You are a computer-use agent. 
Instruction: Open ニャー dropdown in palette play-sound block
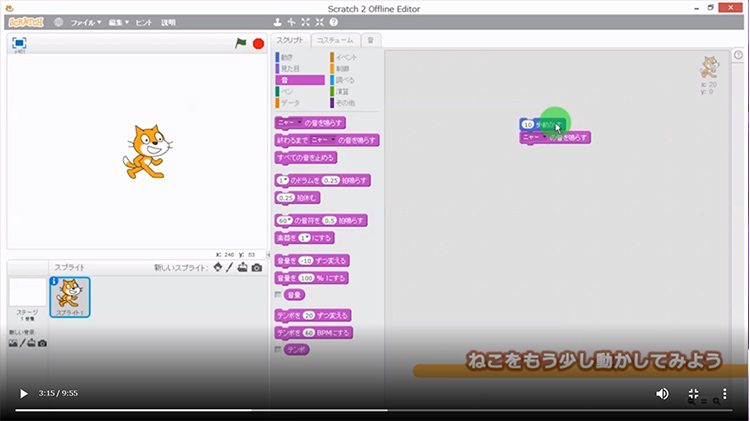pos(290,122)
